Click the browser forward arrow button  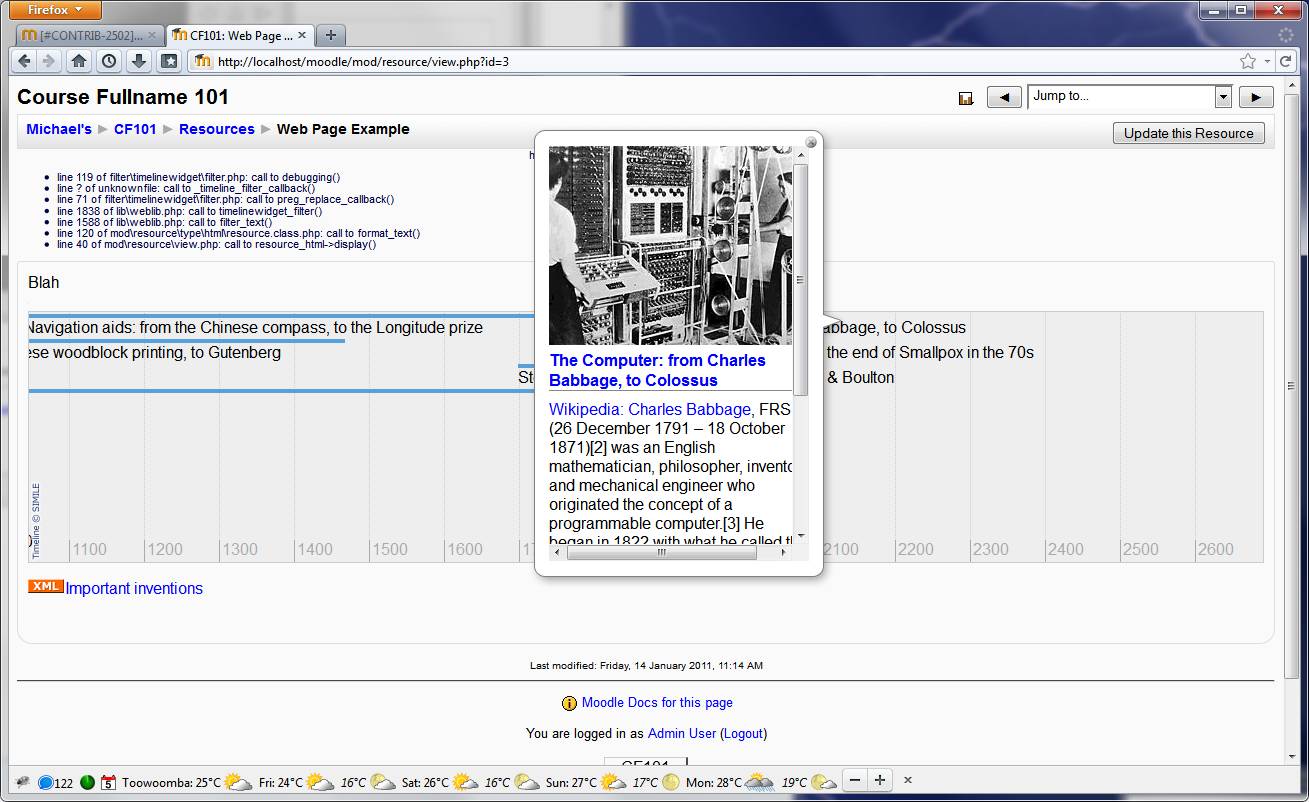[x=49, y=61]
